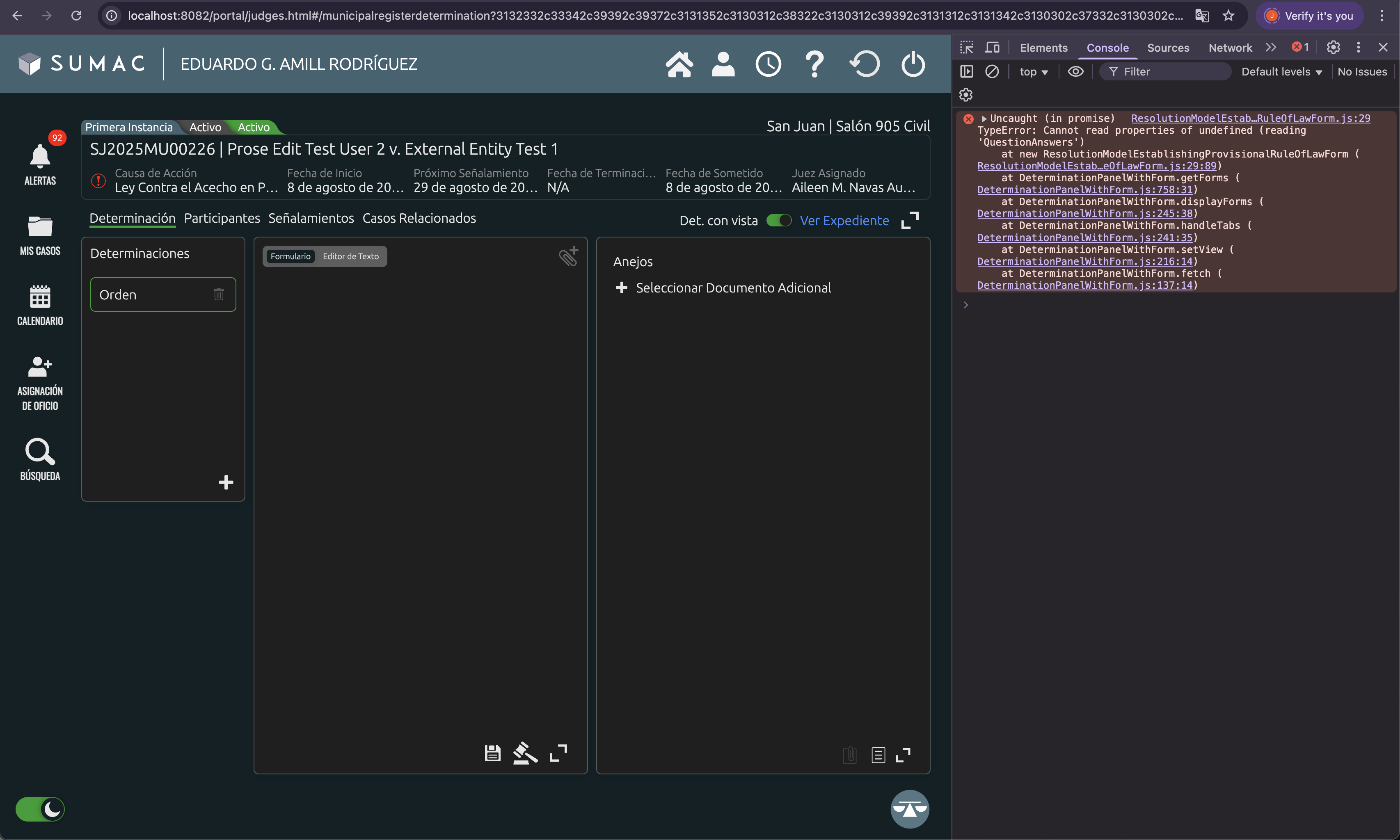This screenshot has width=1400, height=840.
Task: Switch to Editor de Texto mode
Action: pos(350,256)
